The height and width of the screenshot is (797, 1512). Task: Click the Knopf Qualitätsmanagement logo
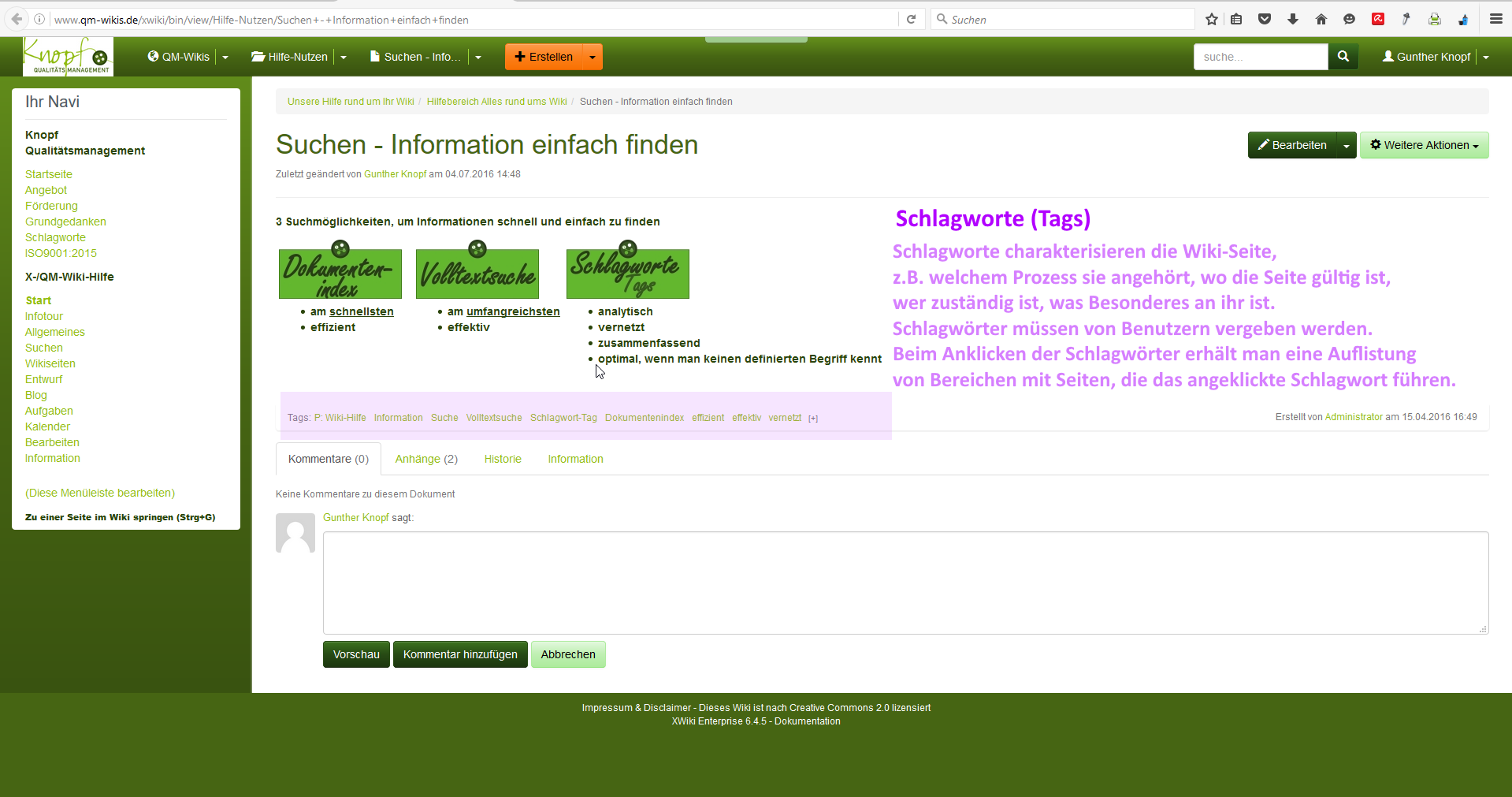click(x=68, y=57)
